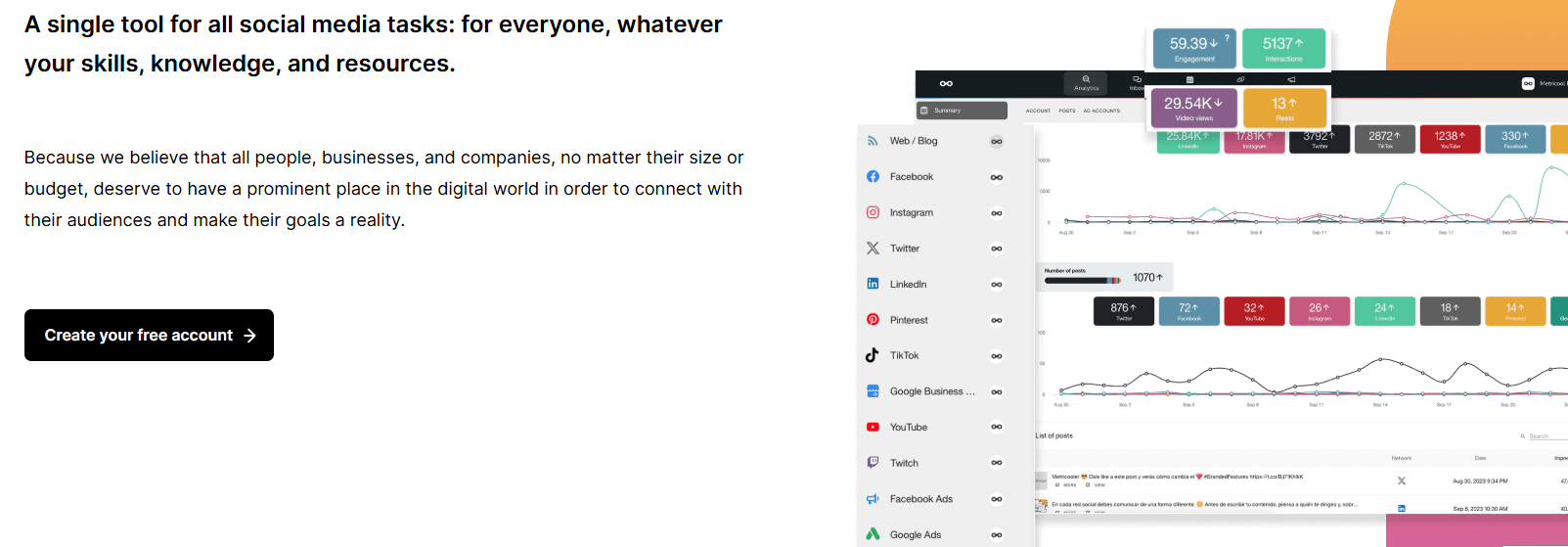Viewport: 1568px width, 547px height.
Task: Choose the X Twitter icon in networks list
Action: pyautogui.click(x=873, y=249)
